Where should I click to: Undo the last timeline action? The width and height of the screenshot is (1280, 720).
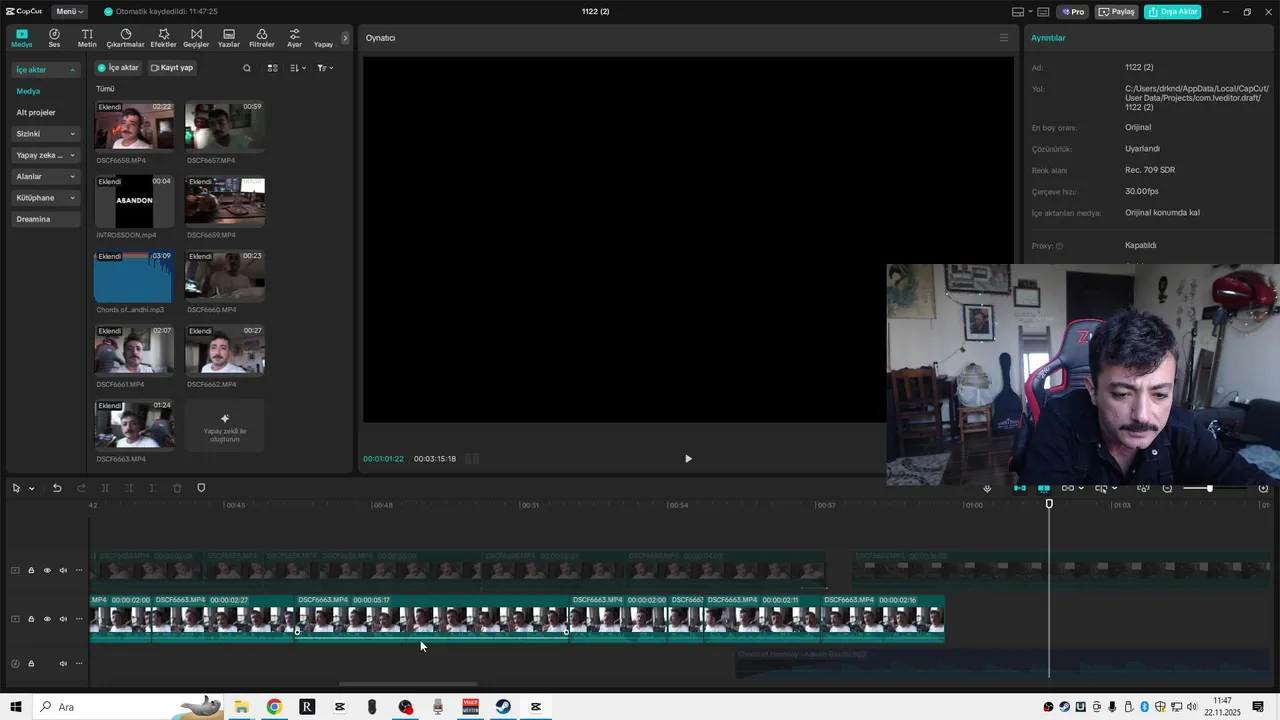coord(57,488)
